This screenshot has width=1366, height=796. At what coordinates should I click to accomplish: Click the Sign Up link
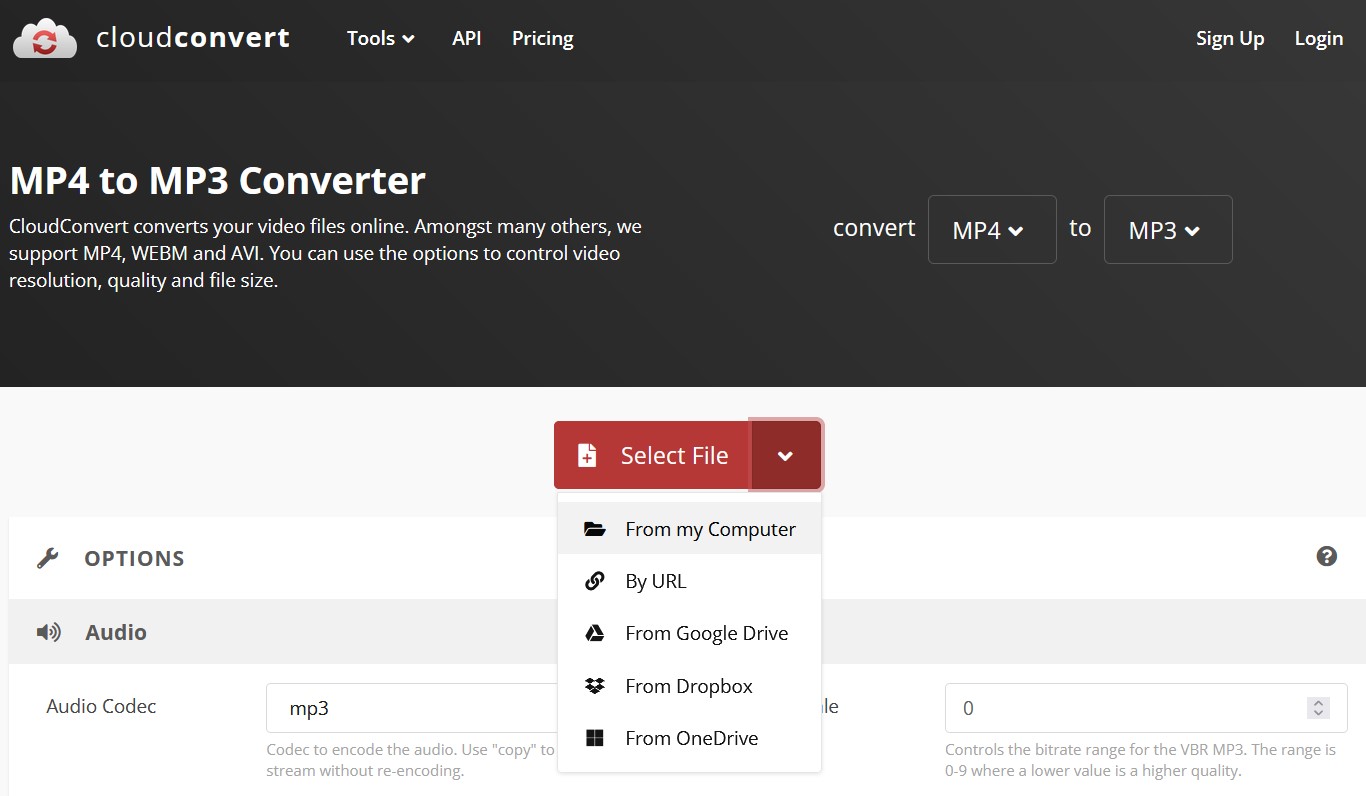[1230, 38]
